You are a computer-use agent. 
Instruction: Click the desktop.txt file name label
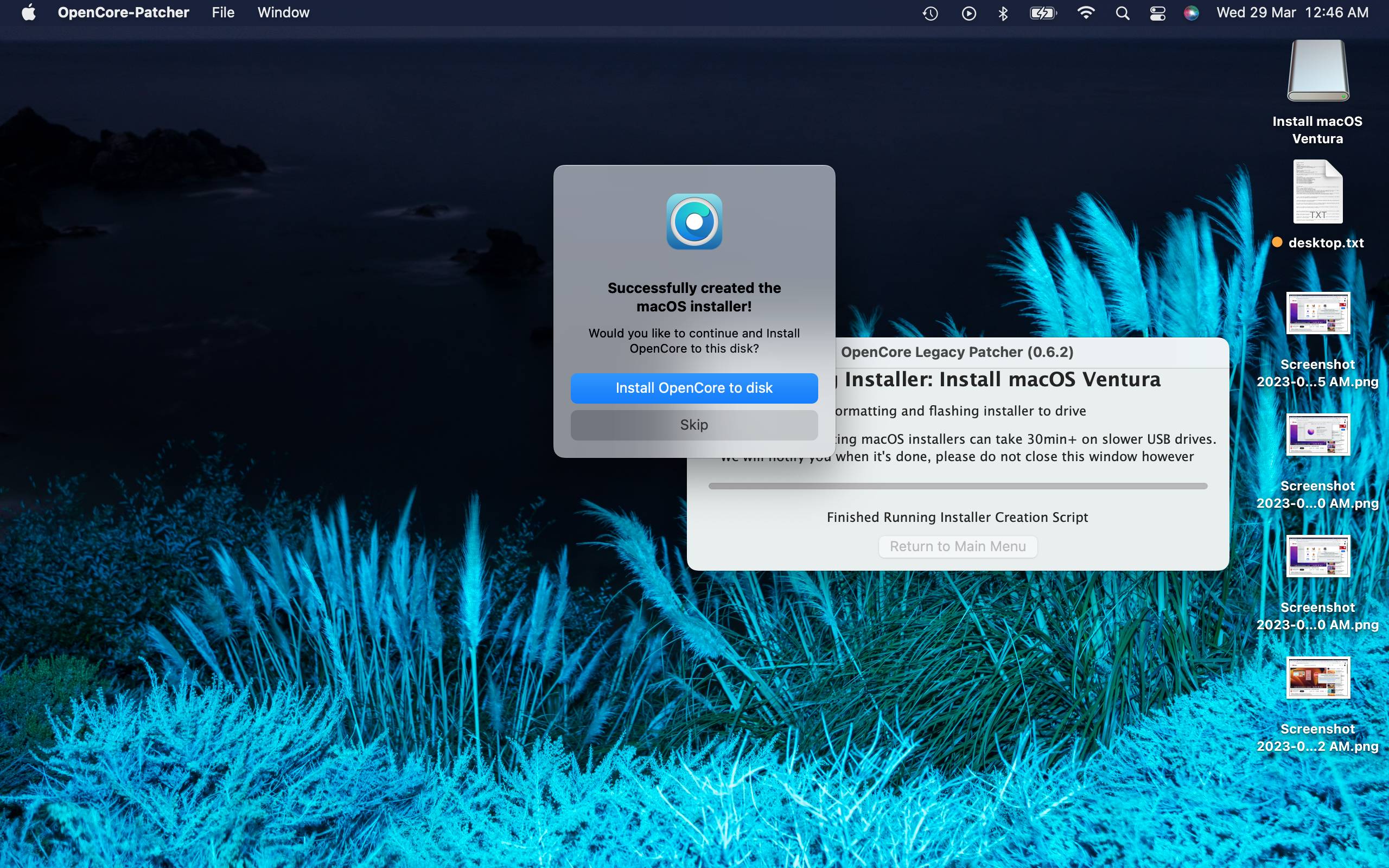pyautogui.click(x=1326, y=243)
